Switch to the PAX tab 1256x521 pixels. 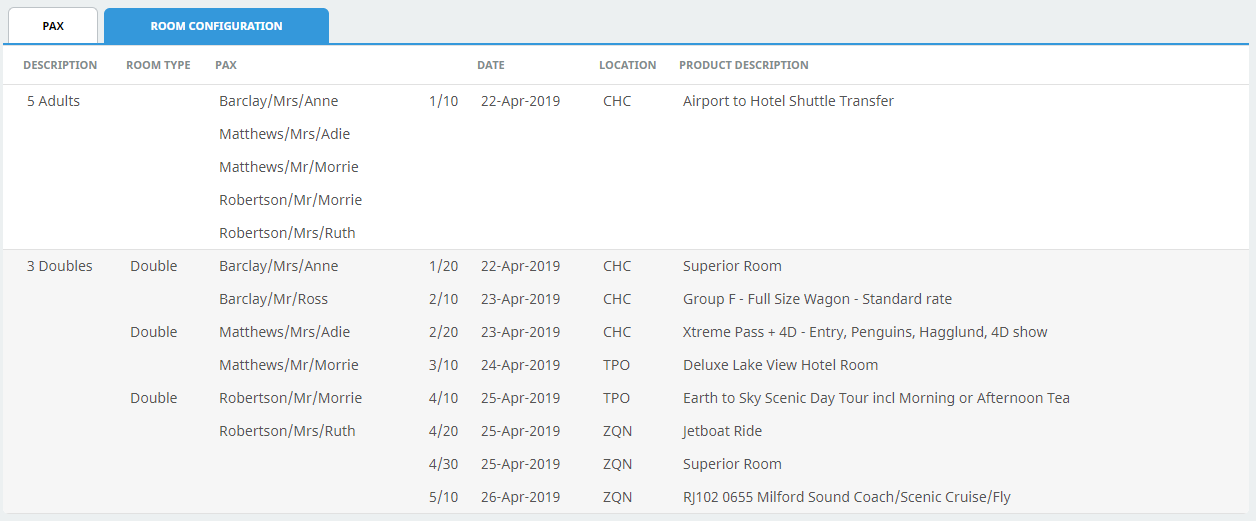click(53, 26)
